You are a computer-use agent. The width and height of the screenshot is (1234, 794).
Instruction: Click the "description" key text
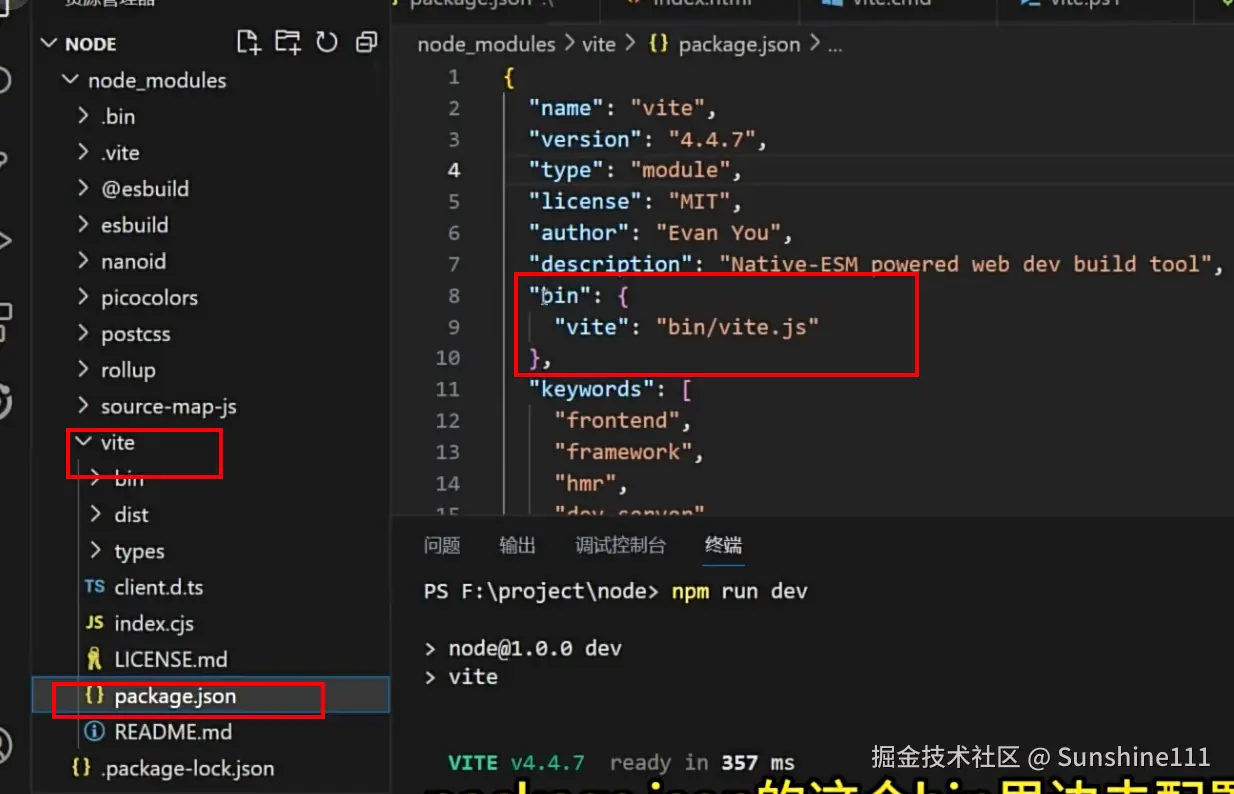click(x=611, y=264)
